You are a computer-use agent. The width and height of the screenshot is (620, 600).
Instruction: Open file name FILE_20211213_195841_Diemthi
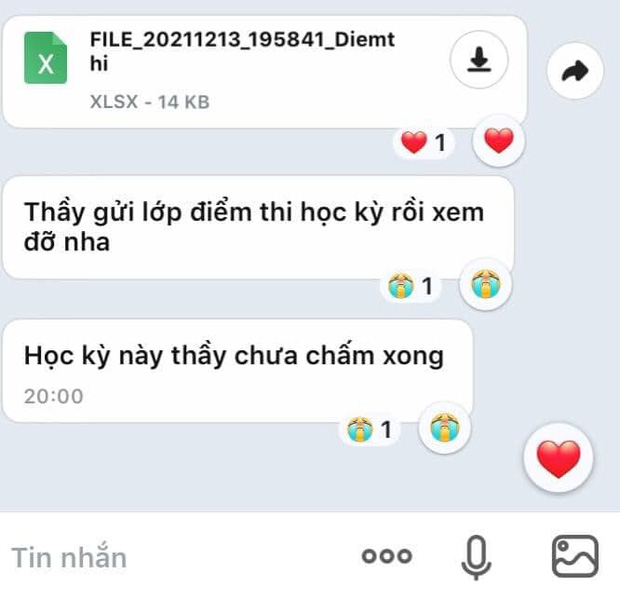(242, 51)
